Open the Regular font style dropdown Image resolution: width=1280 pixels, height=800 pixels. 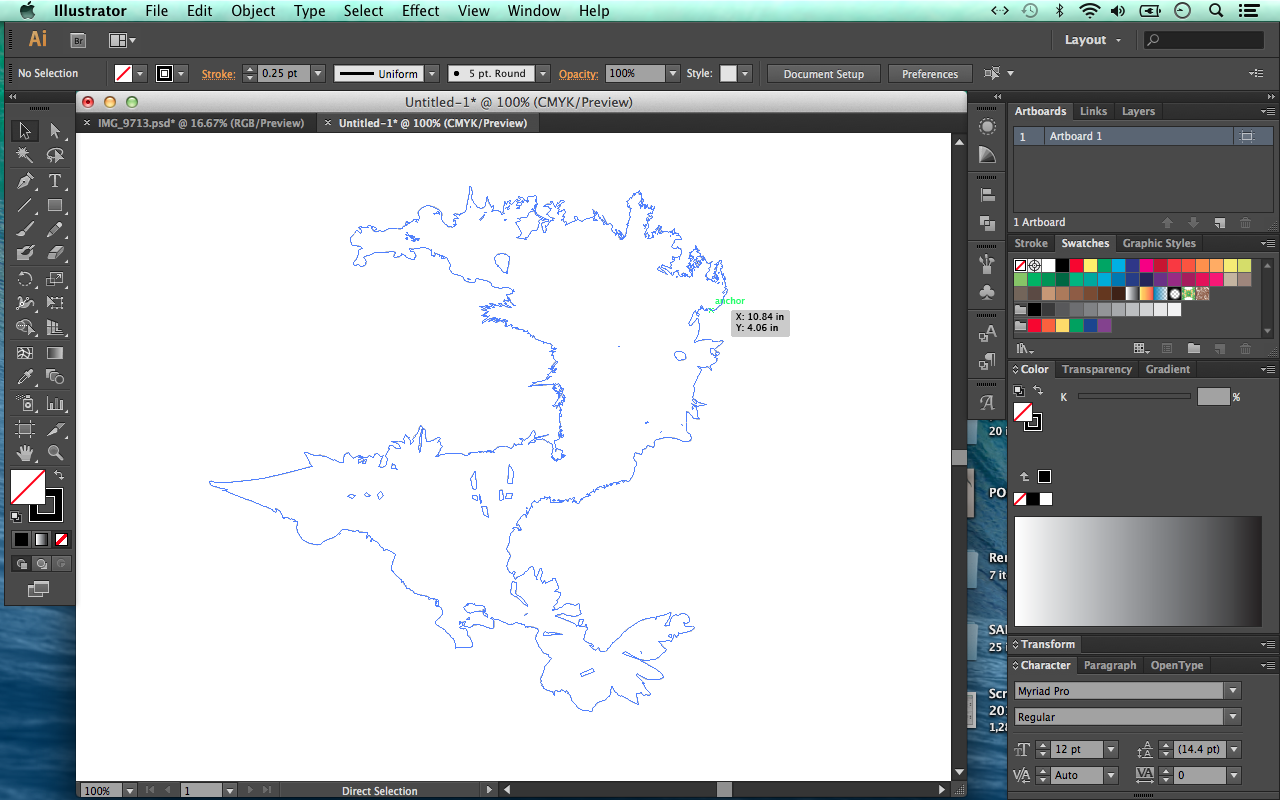tap(1233, 717)
